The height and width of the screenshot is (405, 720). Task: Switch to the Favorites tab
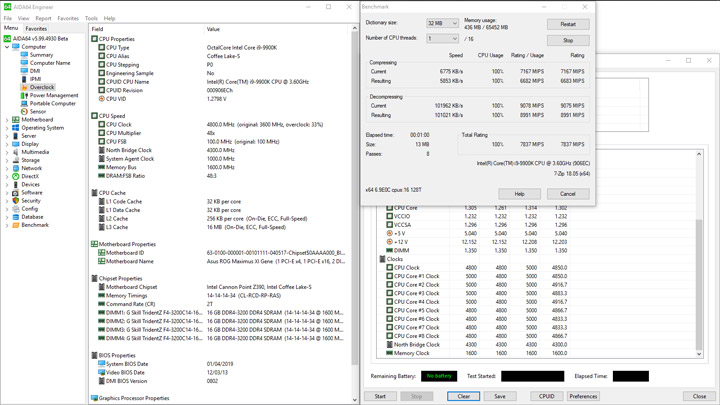pyautogui.click(x=36, y=28)
